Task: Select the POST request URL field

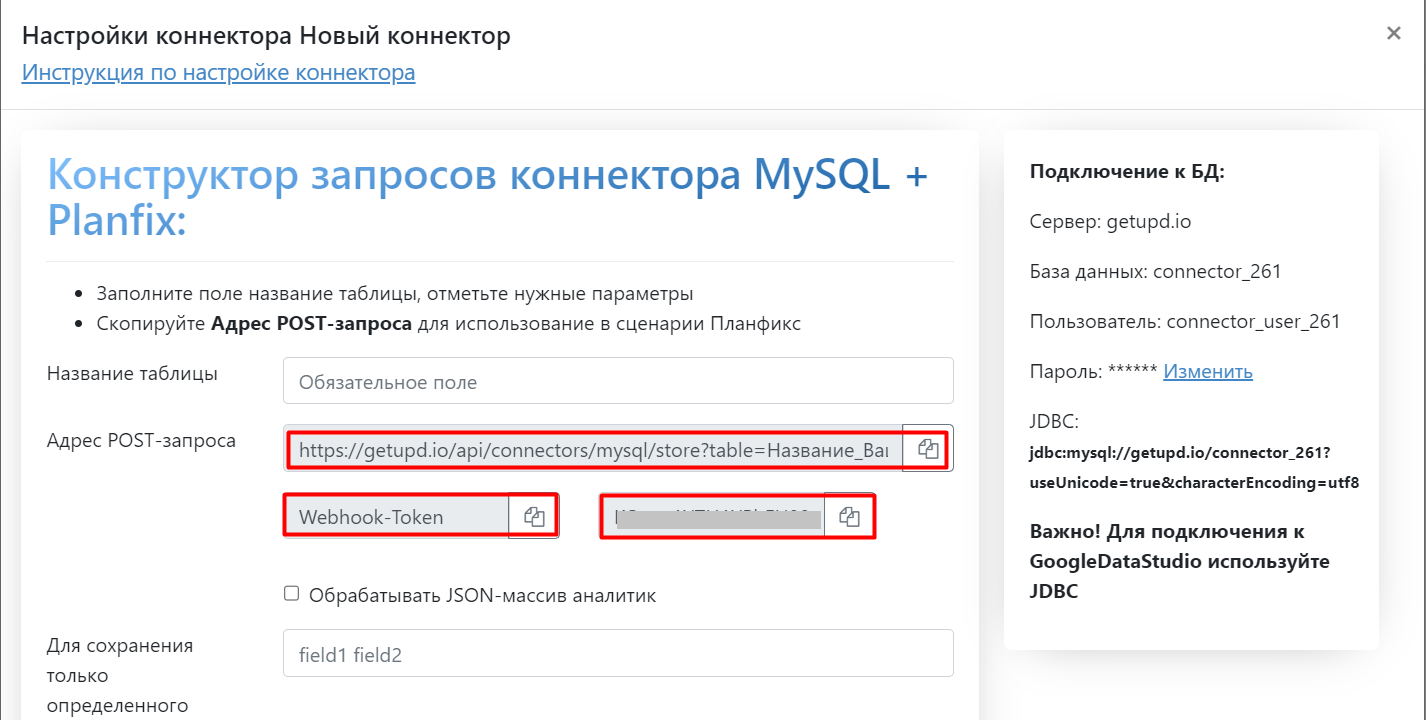Action: 593,448
